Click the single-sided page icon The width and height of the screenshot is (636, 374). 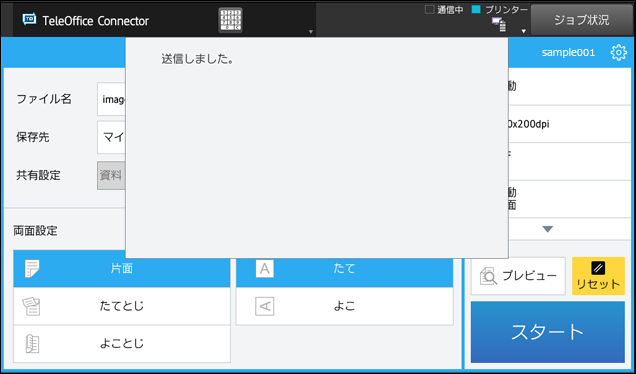pos(32,269)
